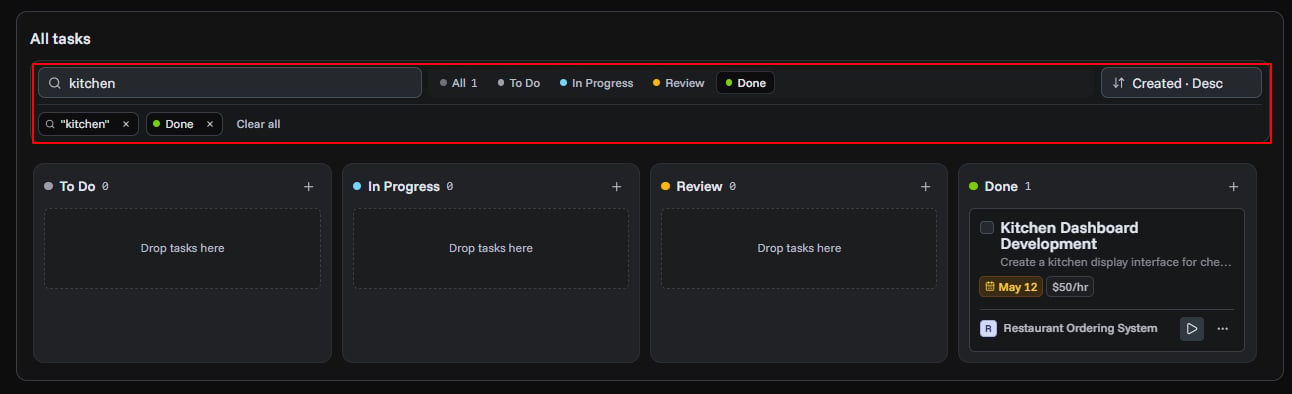Click the To Do column header
This screenshot has height=394, width=1292.
77,186
